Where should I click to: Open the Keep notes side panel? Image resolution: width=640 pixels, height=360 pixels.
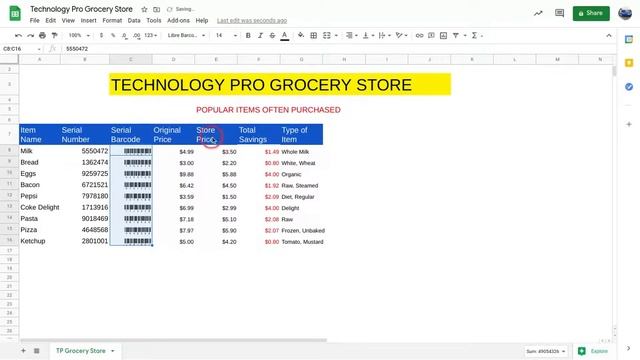click(x=629, y=63)
